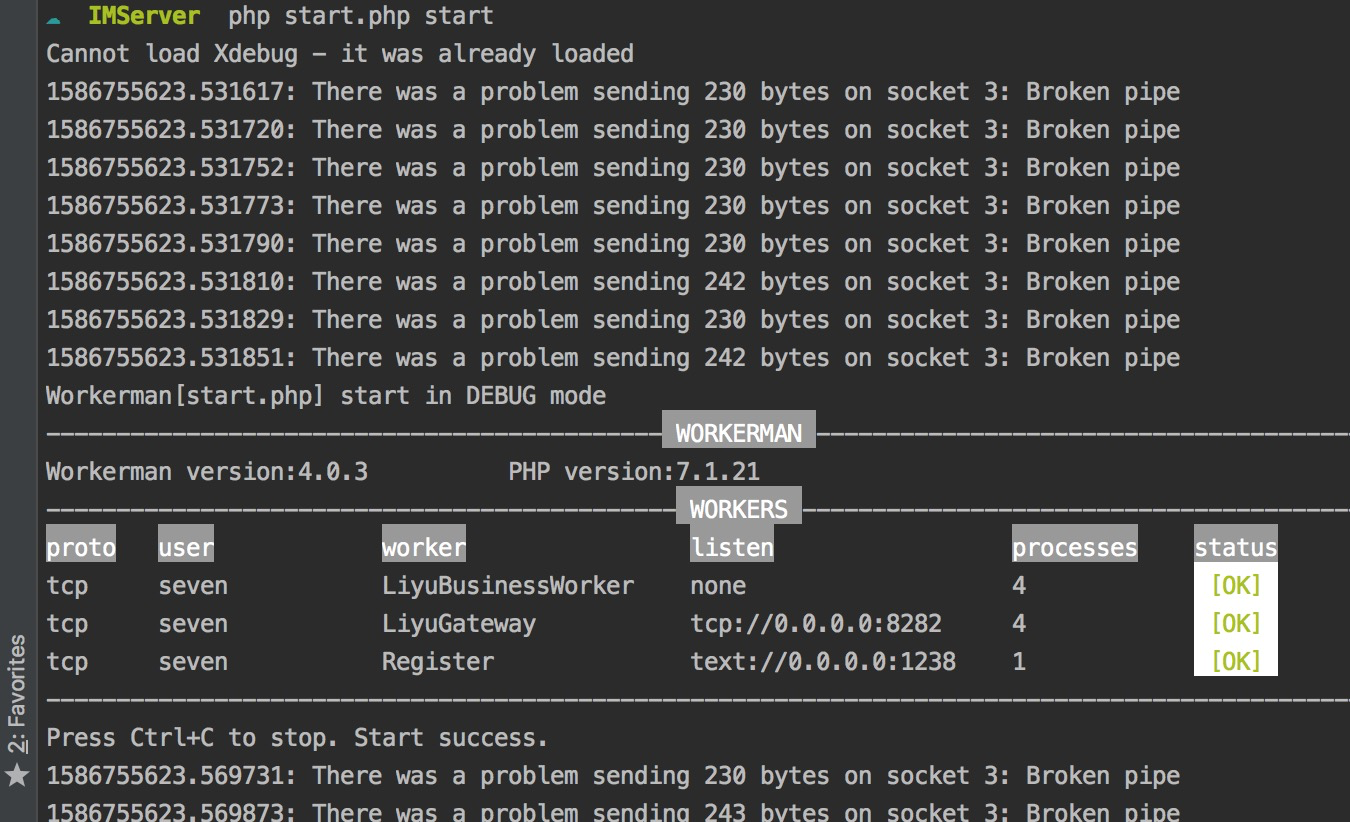Click the star icon beside Favorites

[17, 774]
